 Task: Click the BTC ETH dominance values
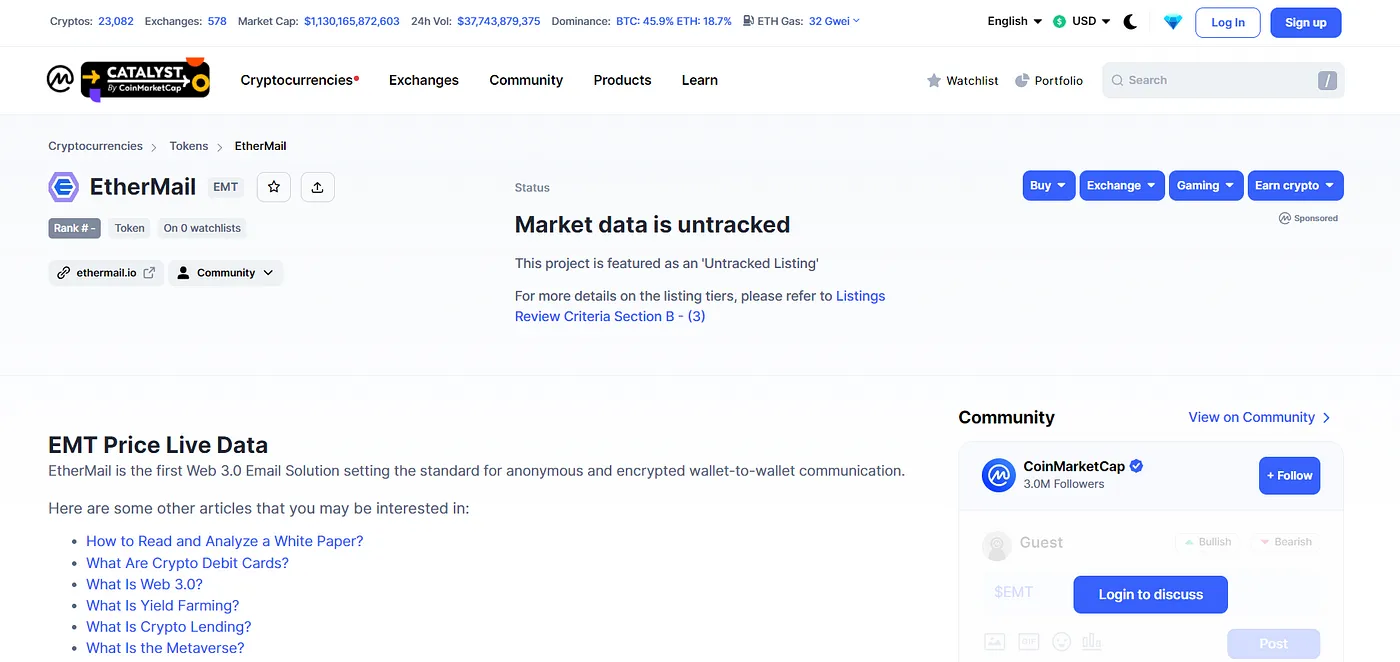pyautogui.click(x=674, y=21)
